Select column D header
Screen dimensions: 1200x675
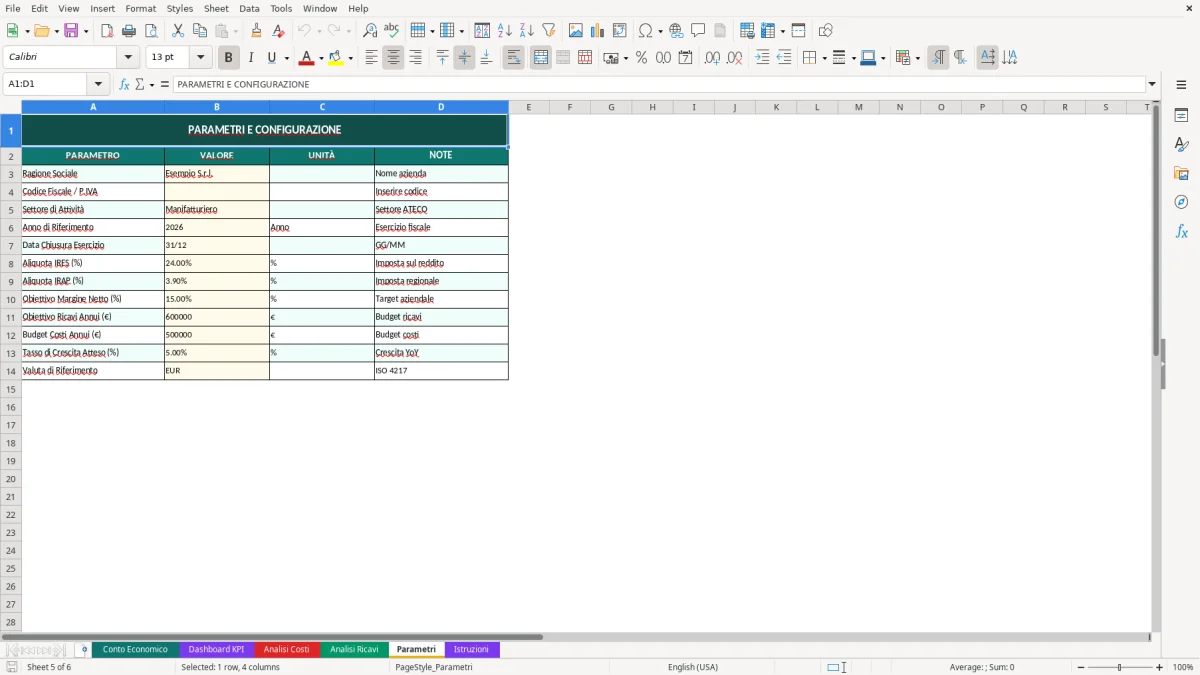tap(441, 107)
